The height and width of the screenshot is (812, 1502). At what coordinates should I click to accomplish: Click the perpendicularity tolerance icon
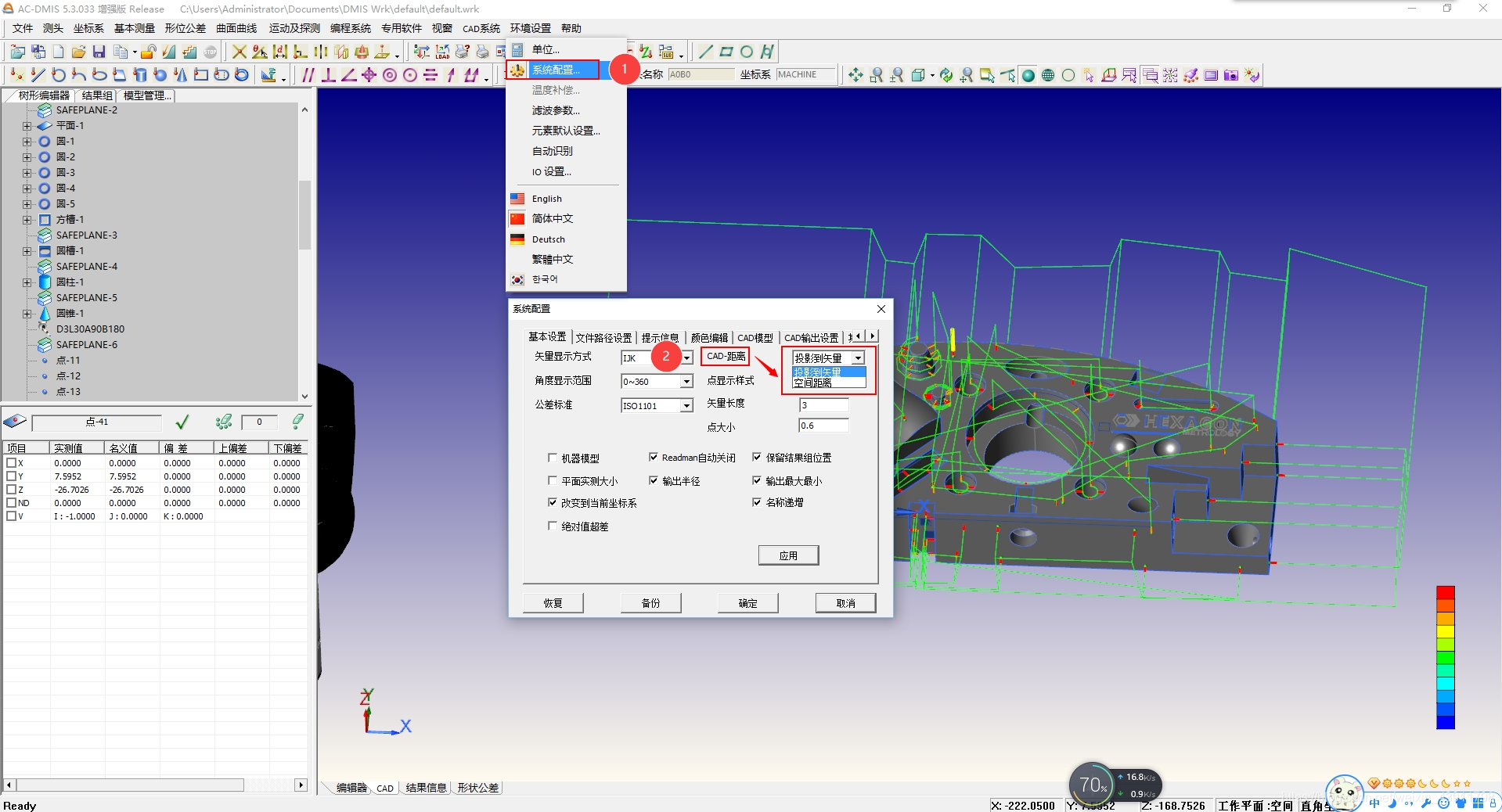[x=329, y=74]
